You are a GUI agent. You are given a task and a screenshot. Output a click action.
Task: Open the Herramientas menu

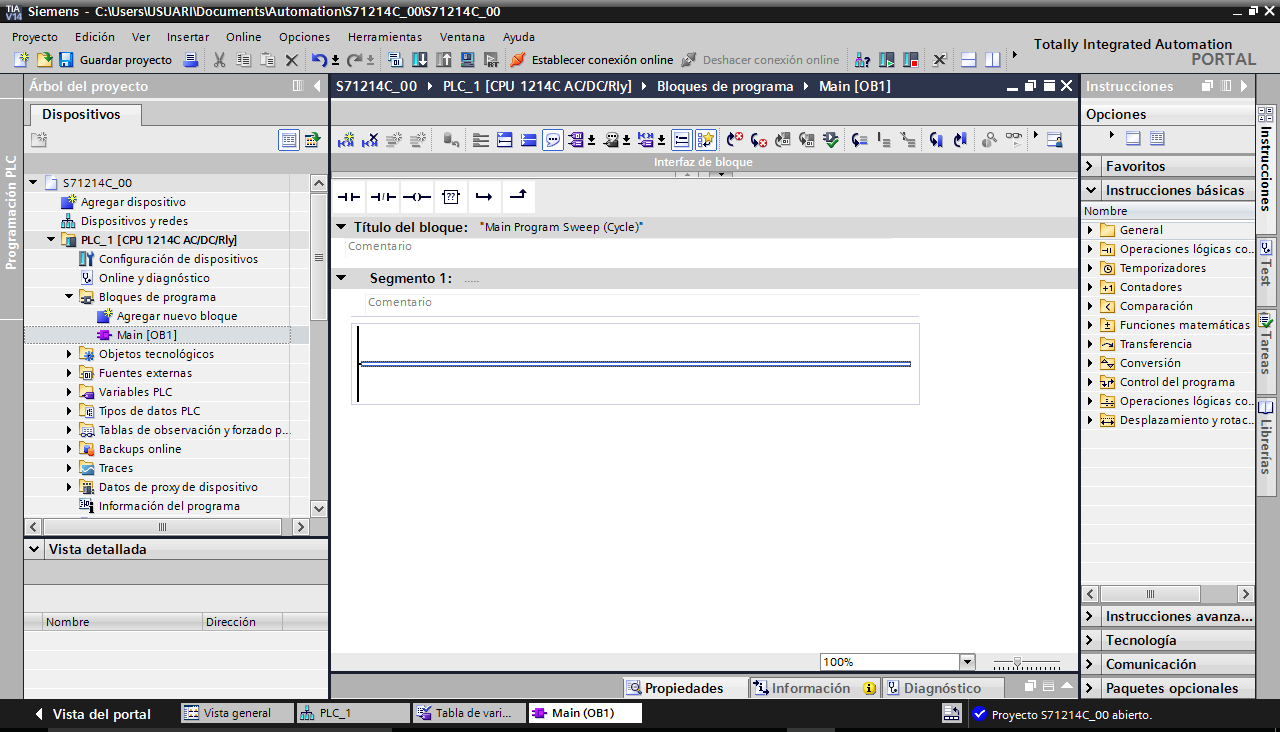[x=384, y=37]
